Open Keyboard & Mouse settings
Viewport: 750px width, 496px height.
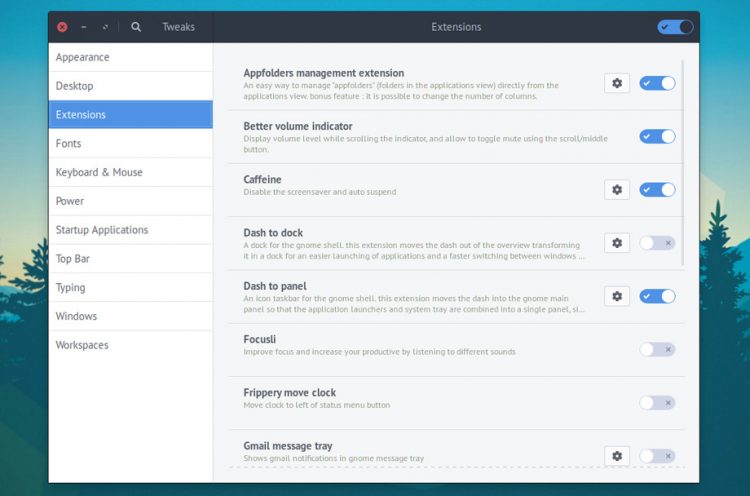coord(131,172)
